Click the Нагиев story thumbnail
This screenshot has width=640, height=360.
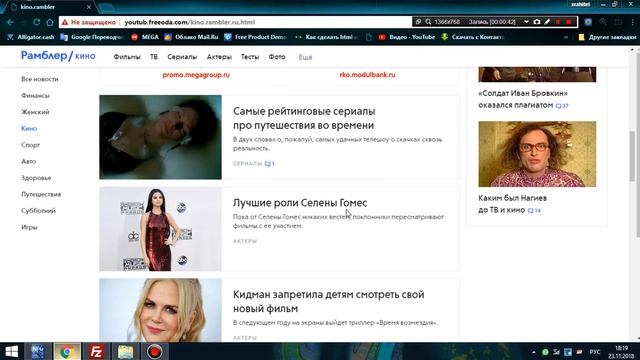(x=537, y=154)
